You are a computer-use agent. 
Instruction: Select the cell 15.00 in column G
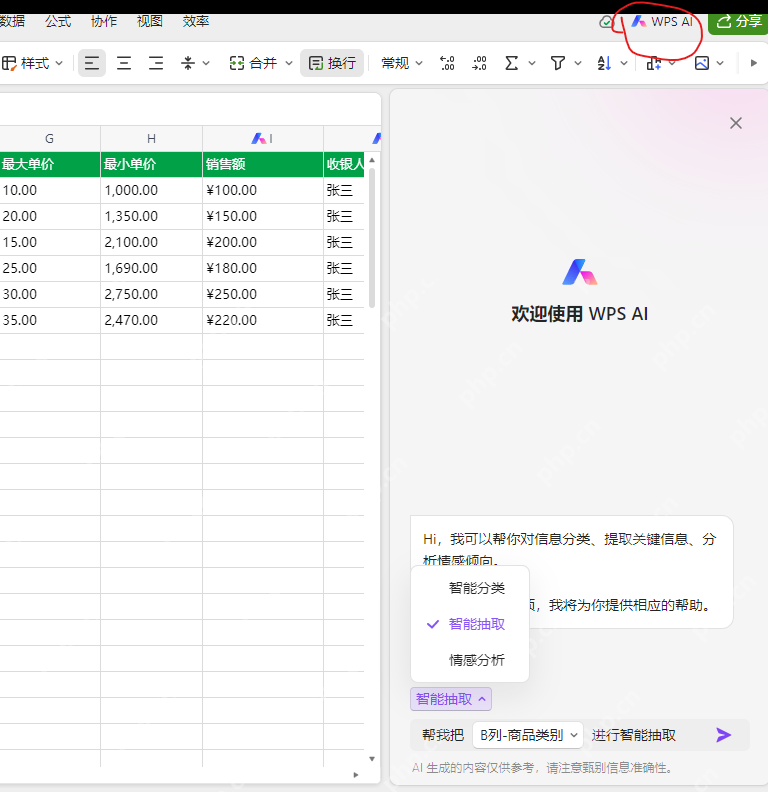(x=50, y=242)
